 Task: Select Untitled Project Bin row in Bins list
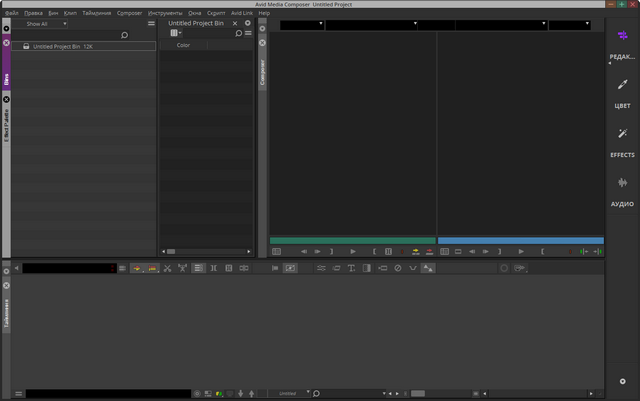[x=84, y=46]
